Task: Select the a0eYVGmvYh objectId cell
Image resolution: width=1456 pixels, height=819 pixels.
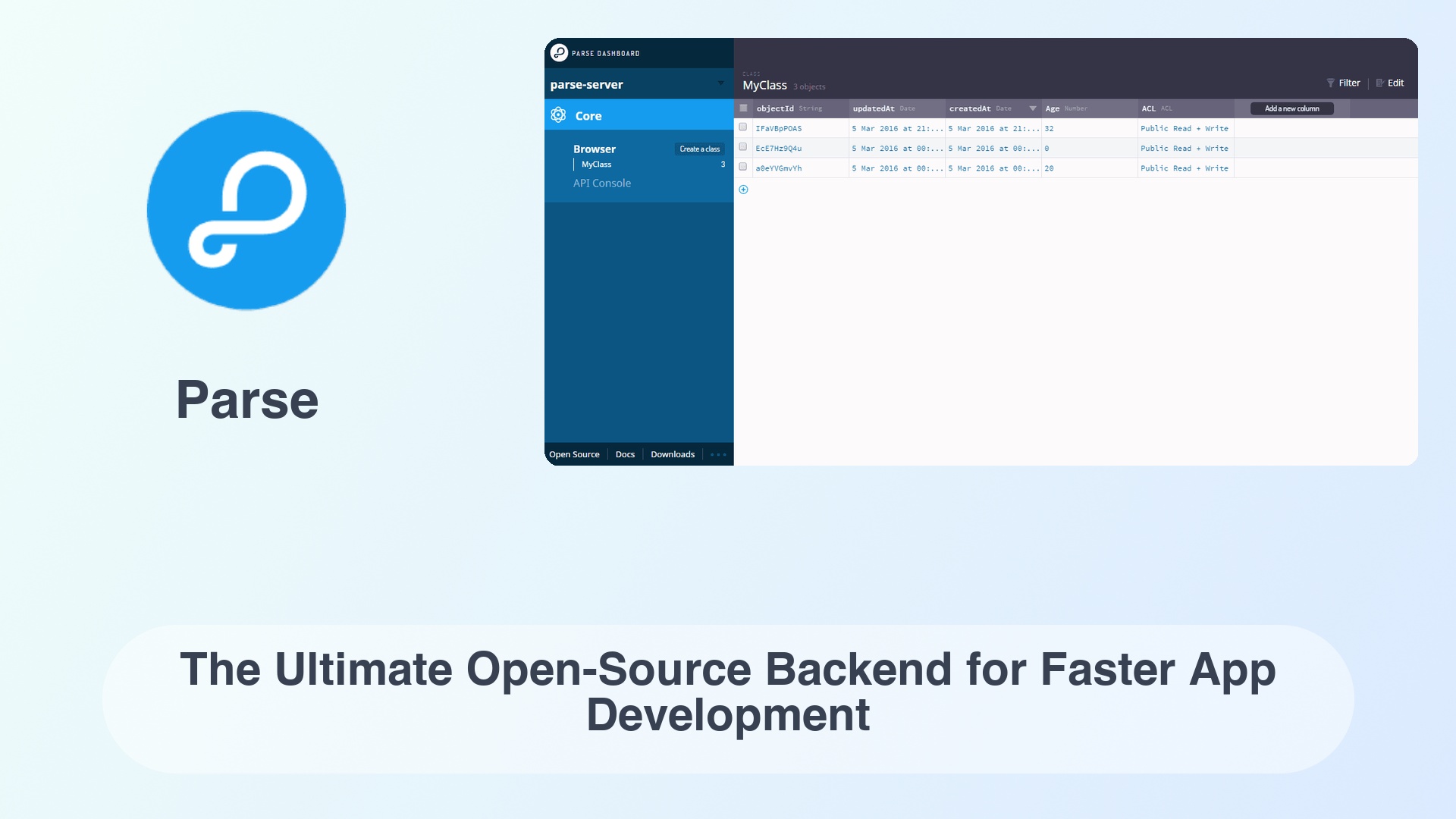Action: pyautogui.click(x=800, y=168)
